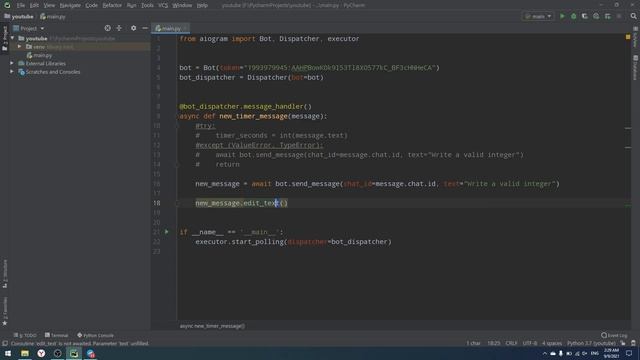Expand Scratches and Consoles node

pos(12,72)
